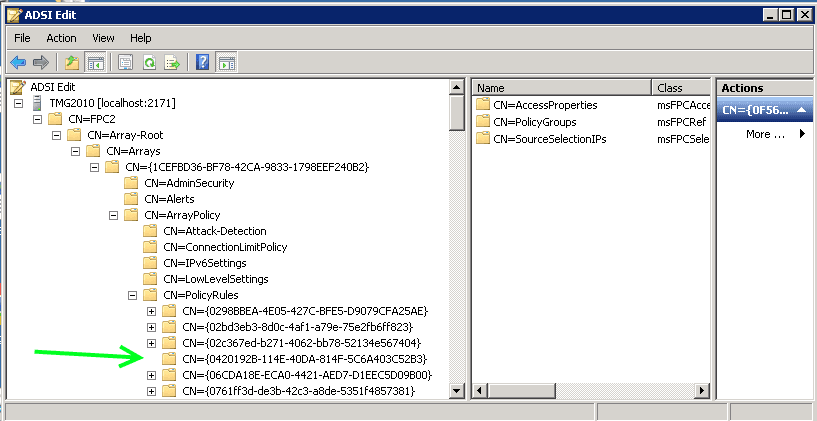Click the CN=SourceSelectionIPs folder icon
The width and height of the screenshot is (817, 421).
[483, 139]
